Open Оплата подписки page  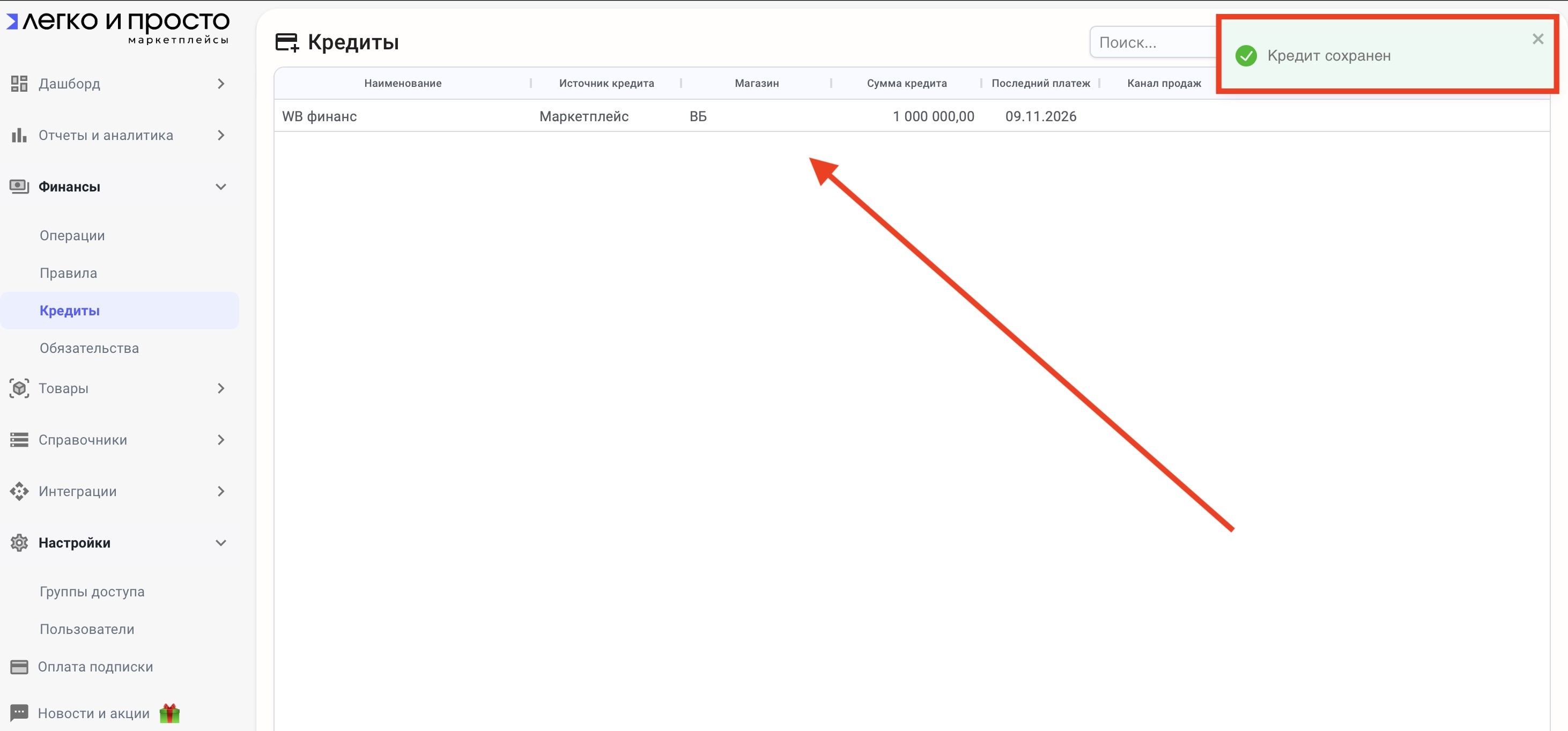[x=95, y=667]
